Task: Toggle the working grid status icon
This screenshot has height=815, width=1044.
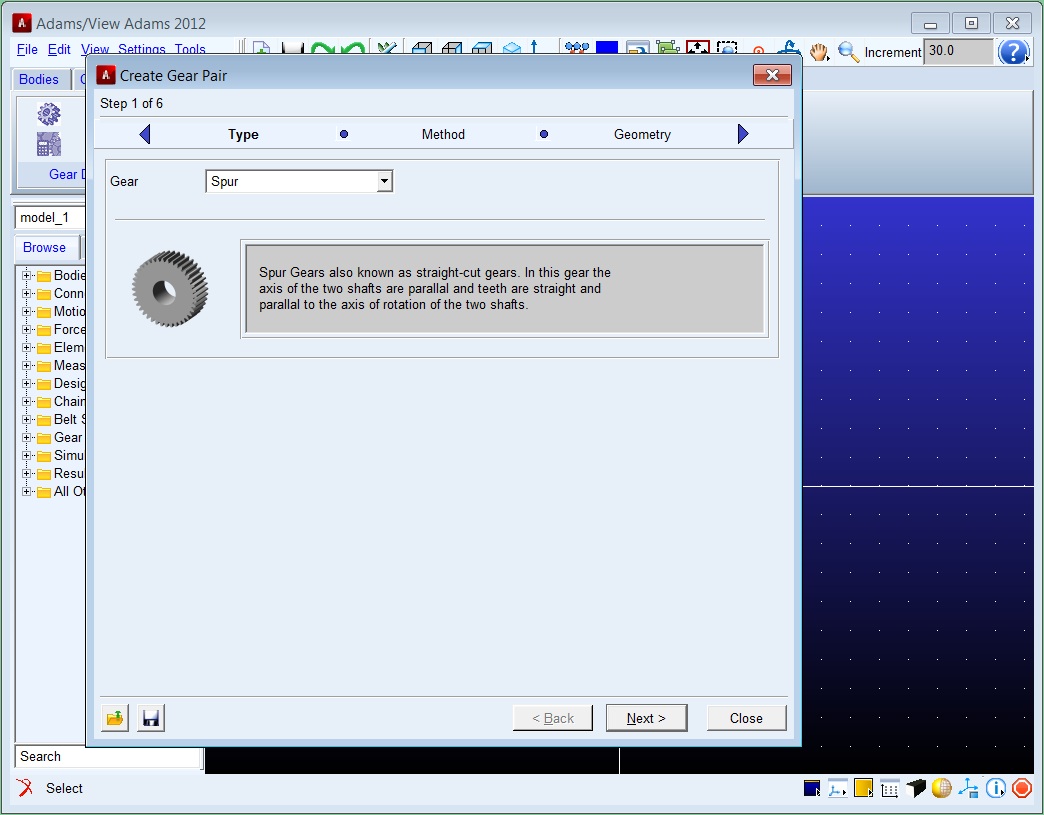Action: 890,788
